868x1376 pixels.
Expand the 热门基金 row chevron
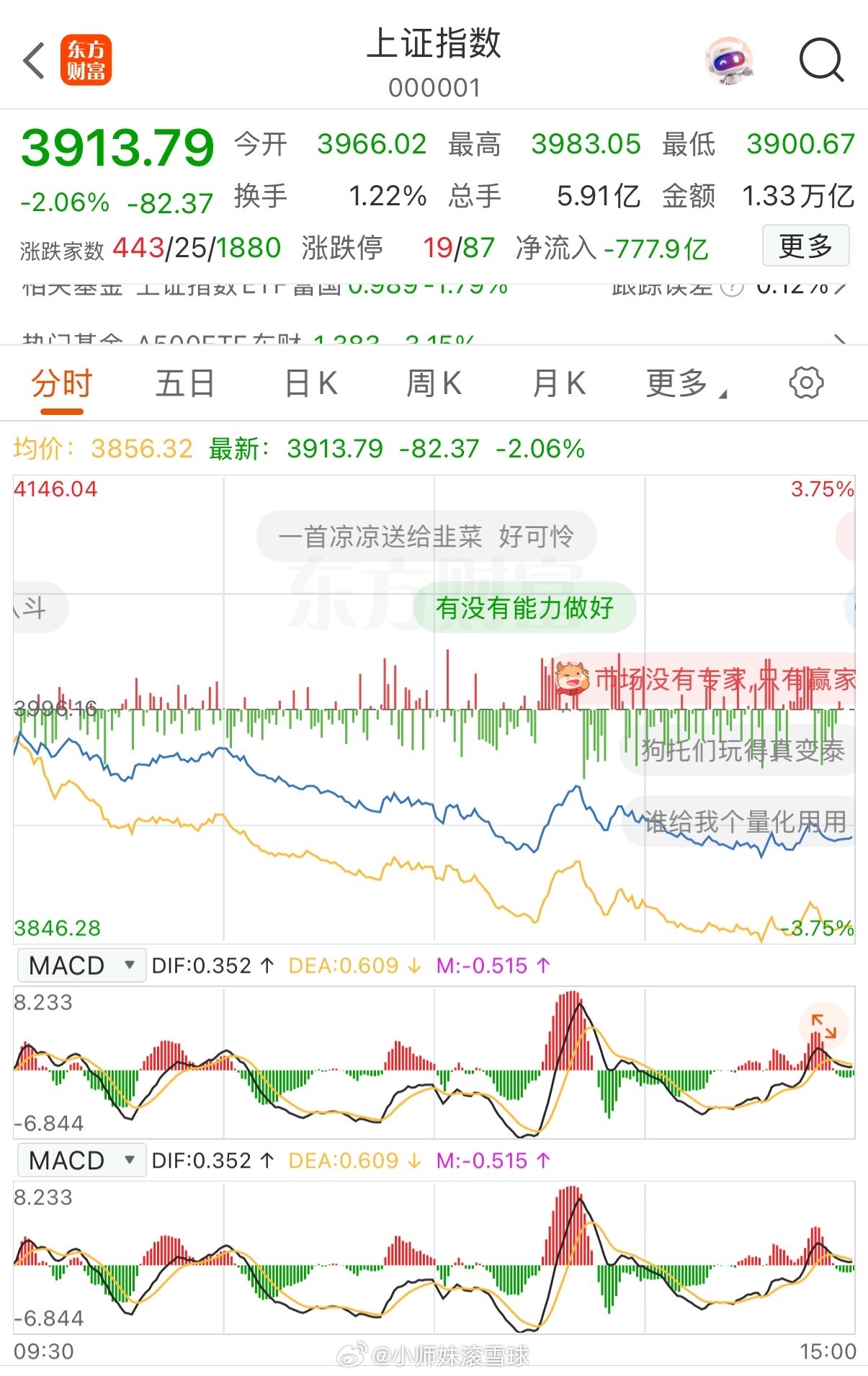(x=839, y=339)
